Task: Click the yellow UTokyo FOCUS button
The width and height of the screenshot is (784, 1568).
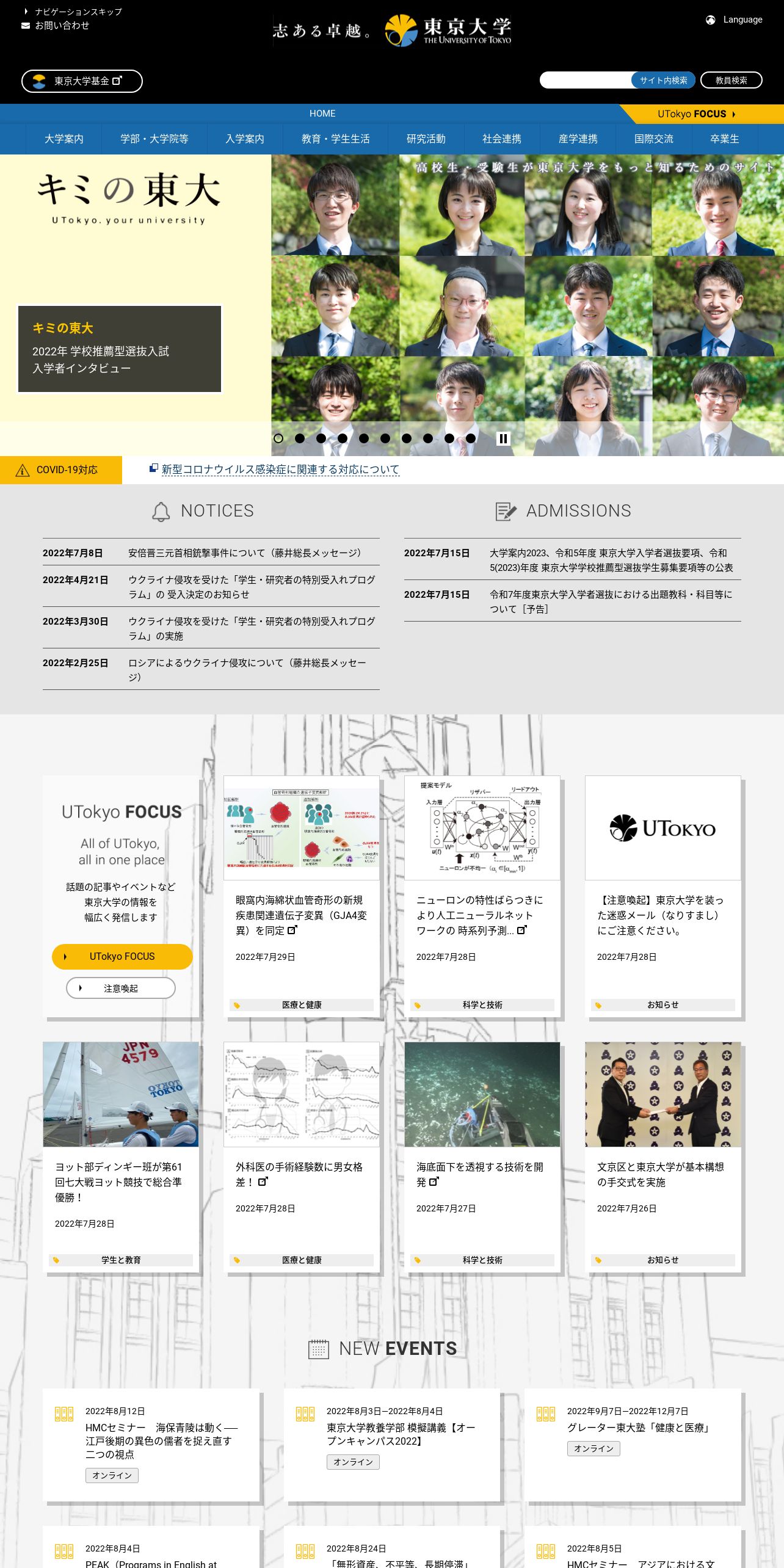Action: tap(122, 957)
